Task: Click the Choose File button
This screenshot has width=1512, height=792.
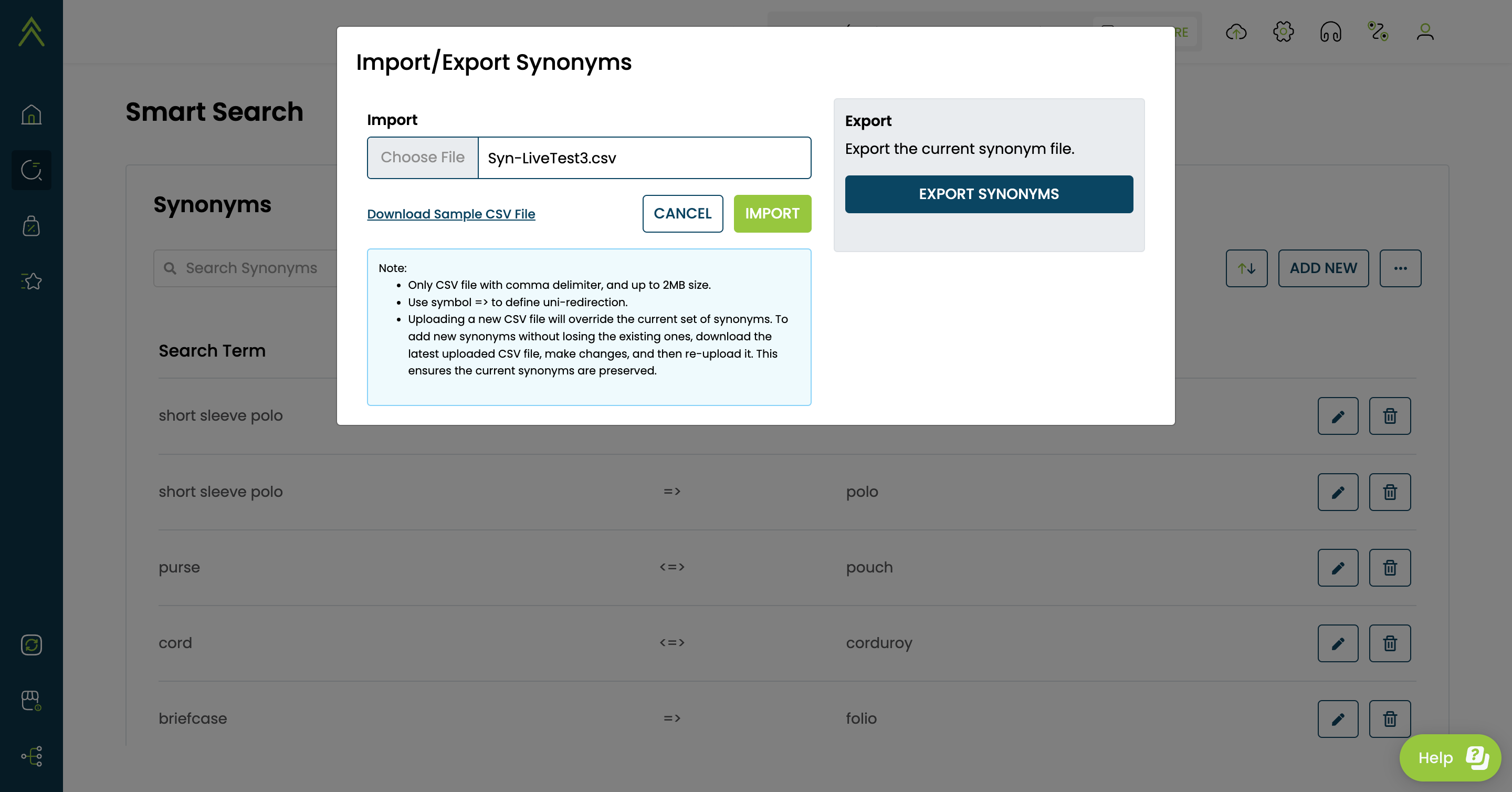Action: click(x=423, y=158)
